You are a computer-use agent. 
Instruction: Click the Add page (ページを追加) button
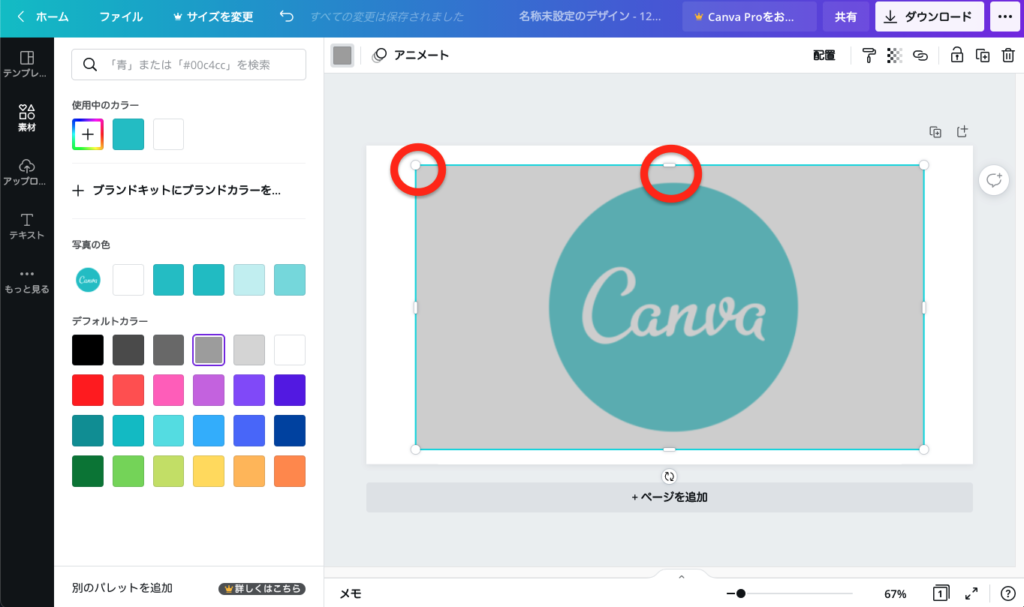[x=669, y=497]
